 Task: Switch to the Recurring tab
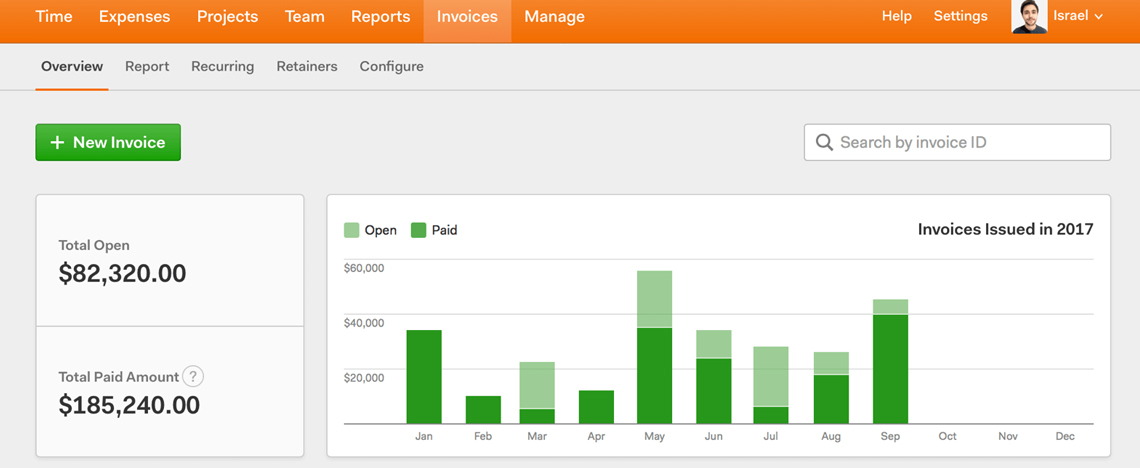[x=222, y=66]
